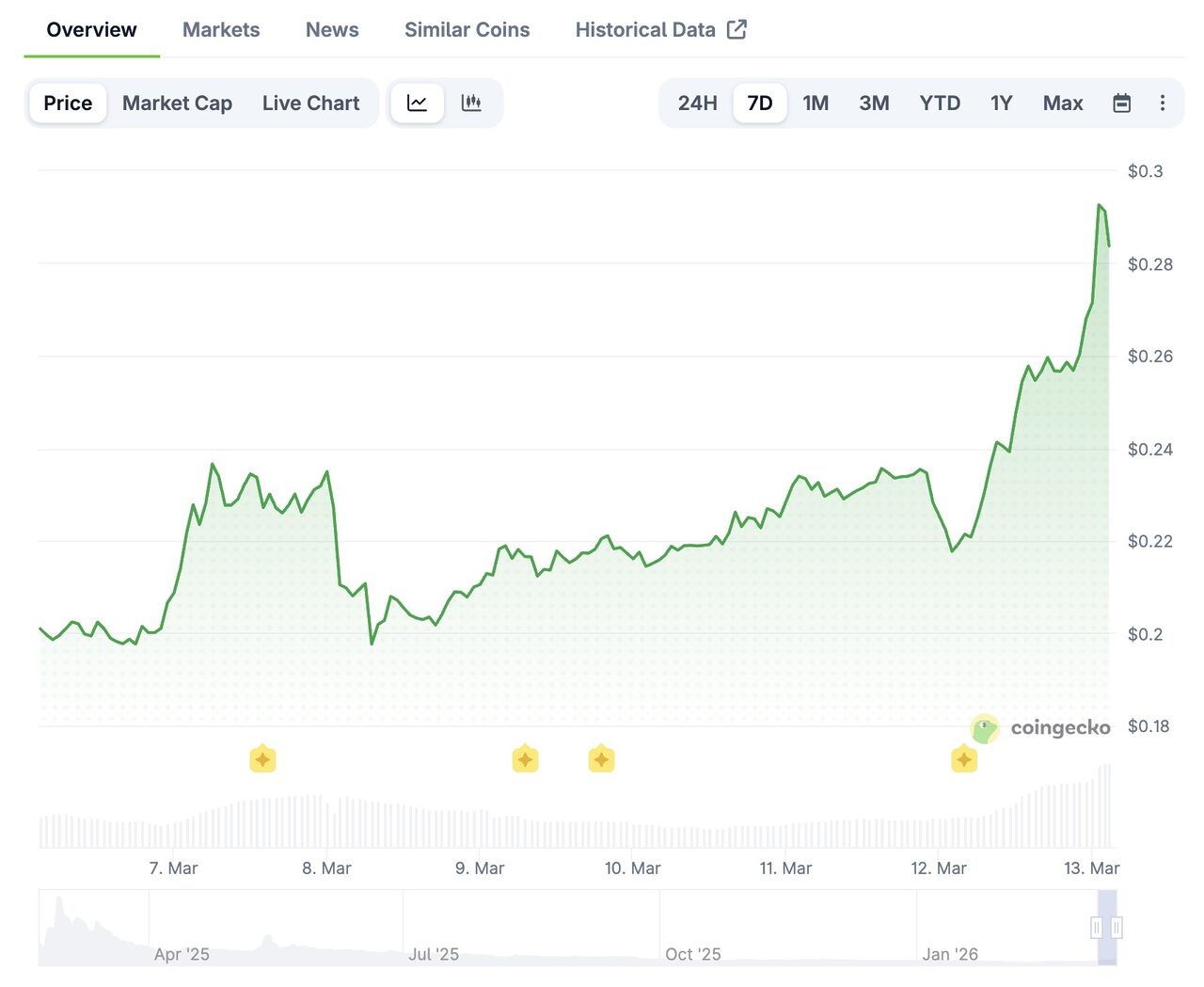Show the Max time range

pyautogui.click(x=1063, y=103)
